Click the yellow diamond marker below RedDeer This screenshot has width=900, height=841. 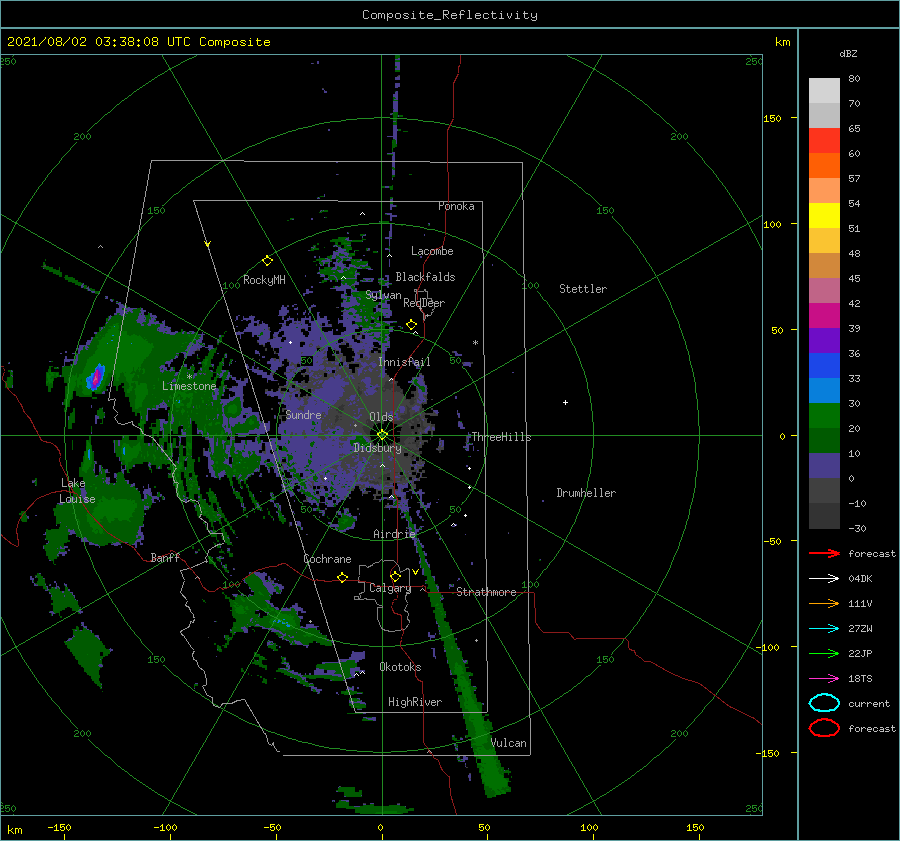pyautogui.click(x=412, y=325)
